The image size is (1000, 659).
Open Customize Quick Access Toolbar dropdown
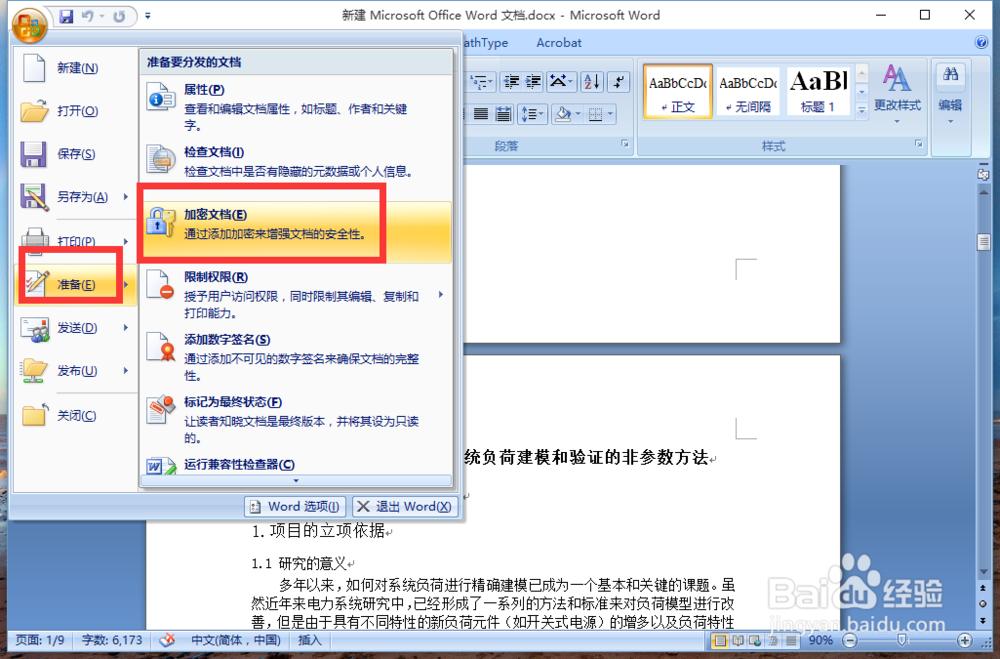pos(147,16)
